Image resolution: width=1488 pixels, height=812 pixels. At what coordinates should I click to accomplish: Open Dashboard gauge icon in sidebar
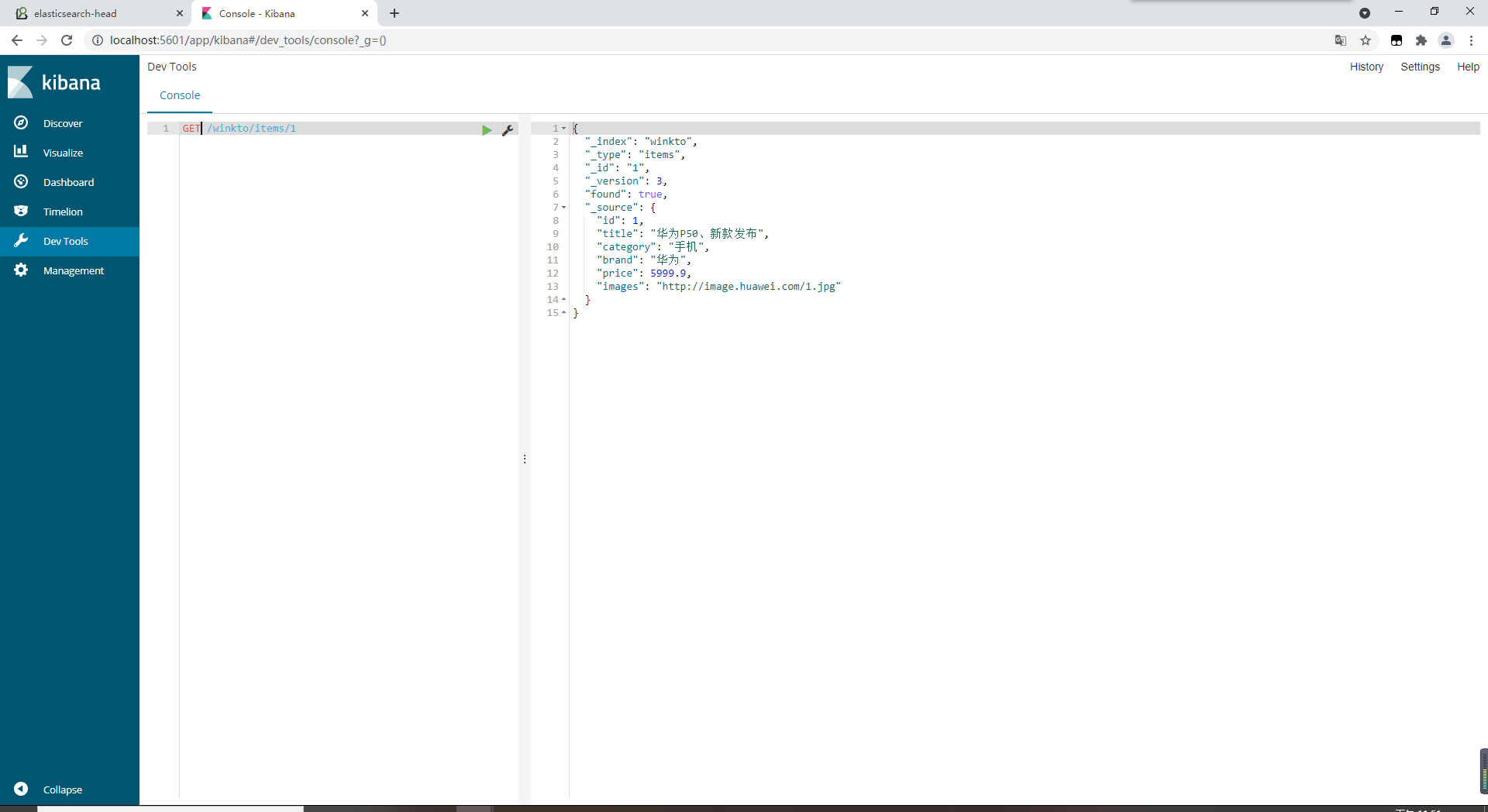(21, 181)
